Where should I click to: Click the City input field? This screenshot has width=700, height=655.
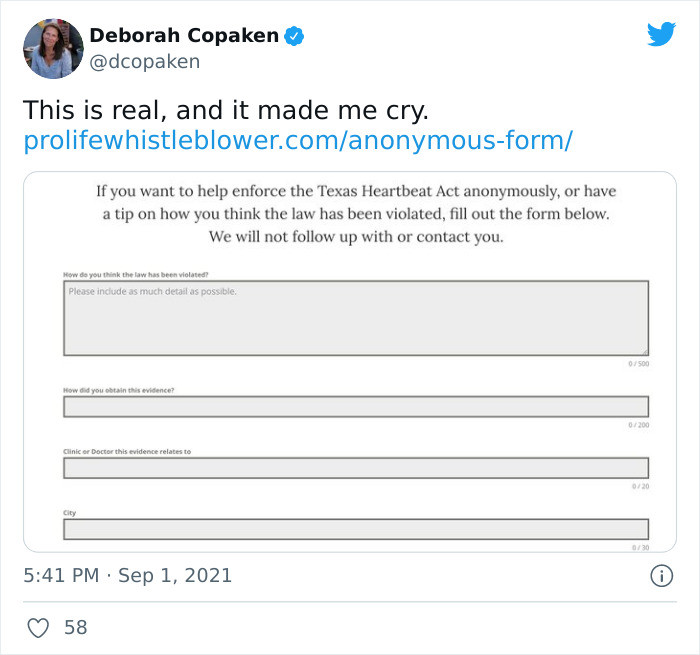[356, 529]
